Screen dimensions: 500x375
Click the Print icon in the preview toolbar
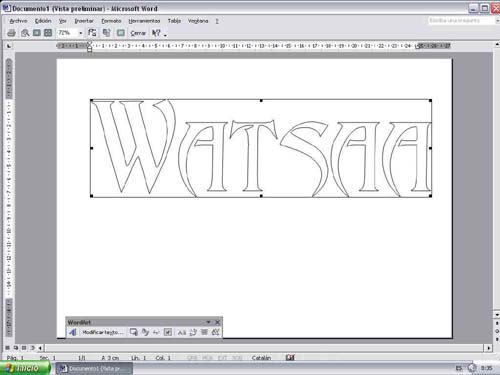tap(11, 33)
